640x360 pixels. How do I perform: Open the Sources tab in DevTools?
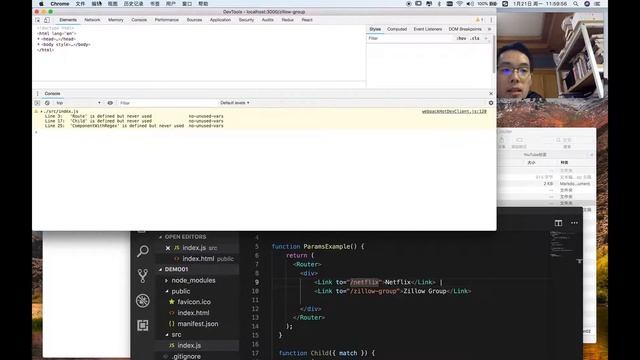point(194,20)
